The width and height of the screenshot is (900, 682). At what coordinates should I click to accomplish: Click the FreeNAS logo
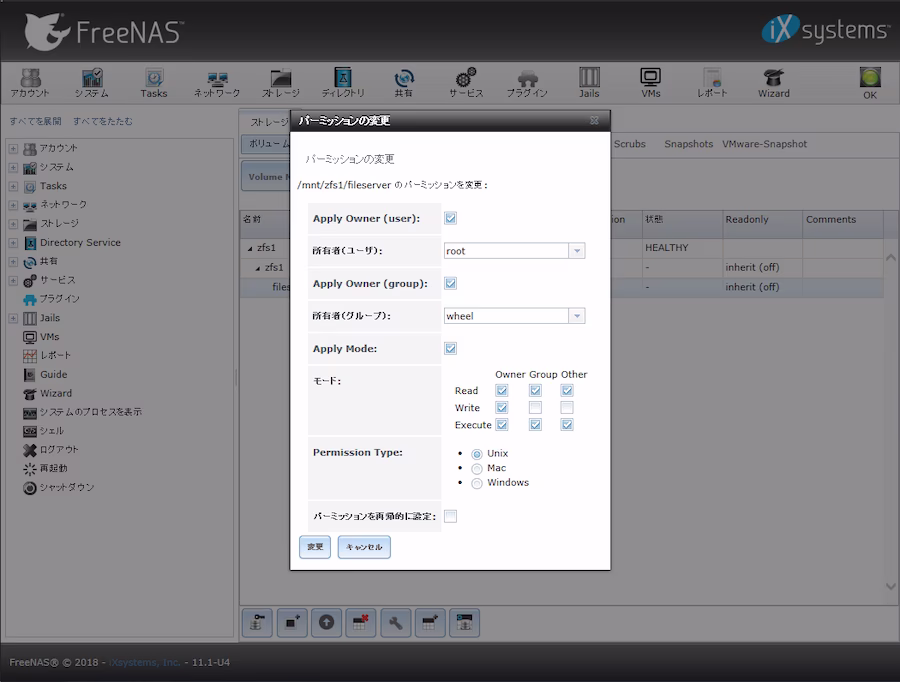pyautogui.click(x=104, y=31)
